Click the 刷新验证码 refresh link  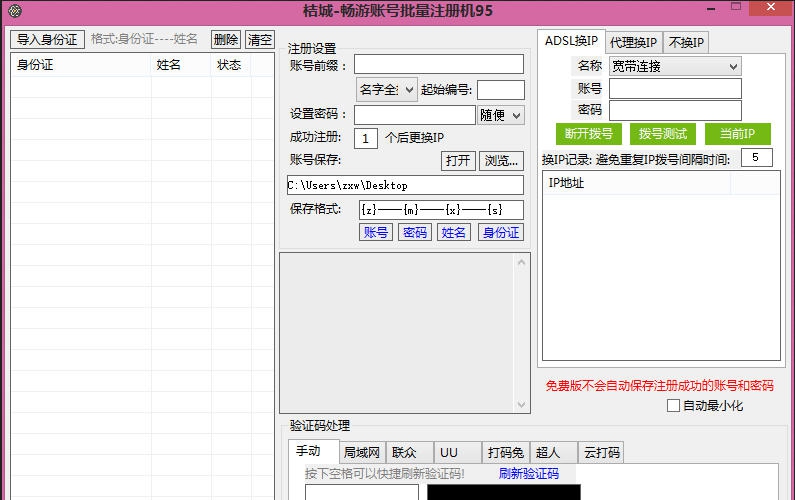pos(529,474)
